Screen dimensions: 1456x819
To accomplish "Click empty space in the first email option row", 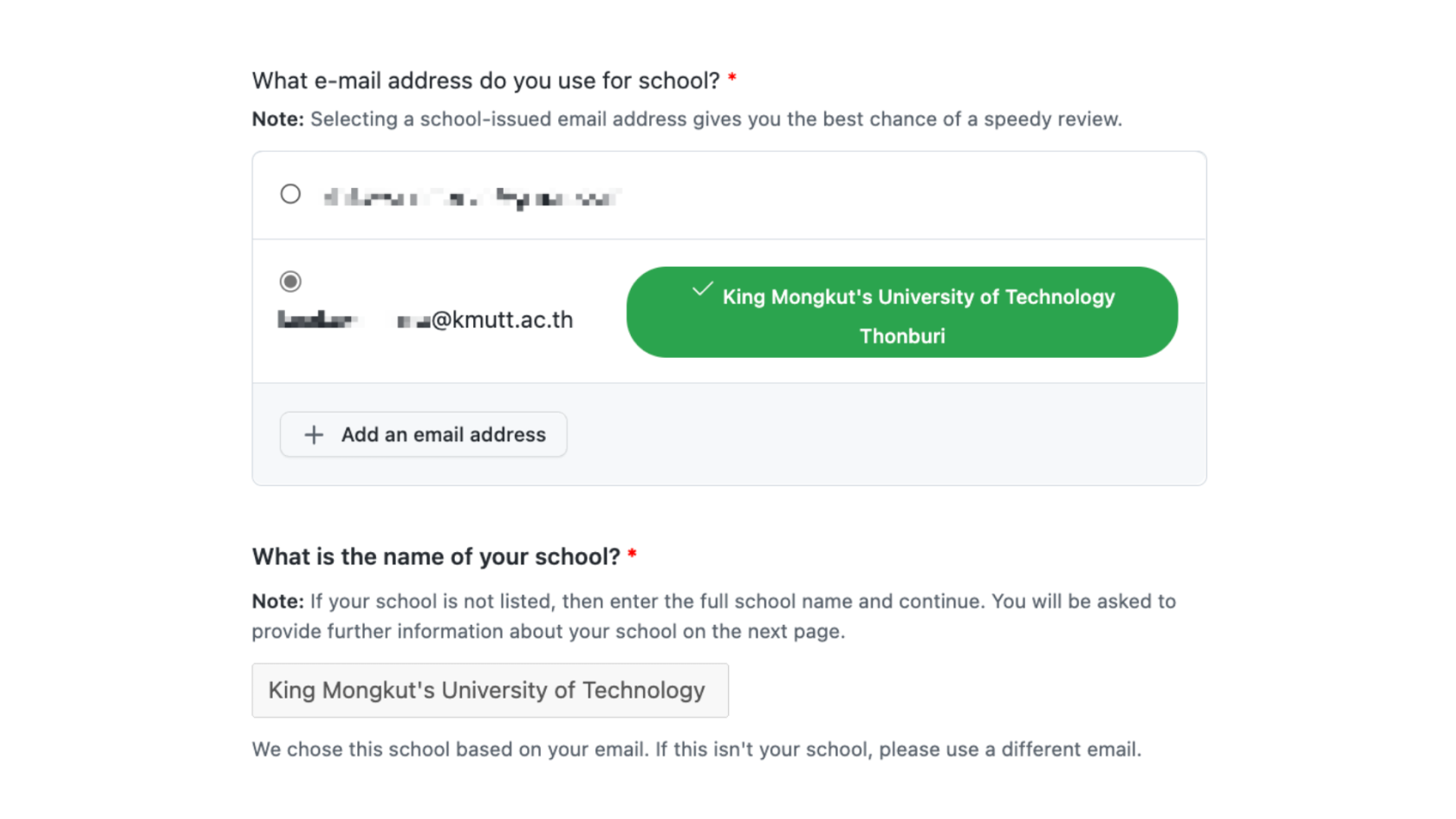I will [910, 196].
